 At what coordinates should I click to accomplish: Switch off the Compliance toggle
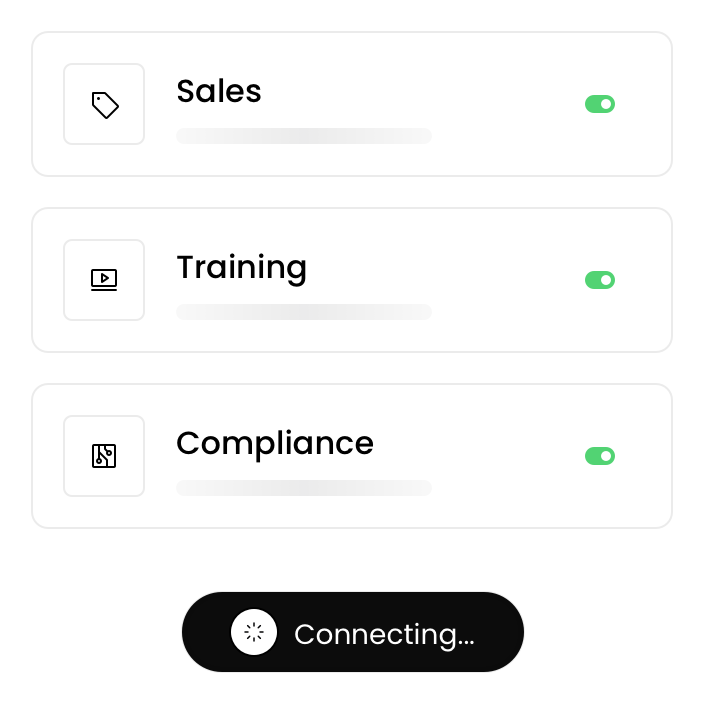point(600,456)
